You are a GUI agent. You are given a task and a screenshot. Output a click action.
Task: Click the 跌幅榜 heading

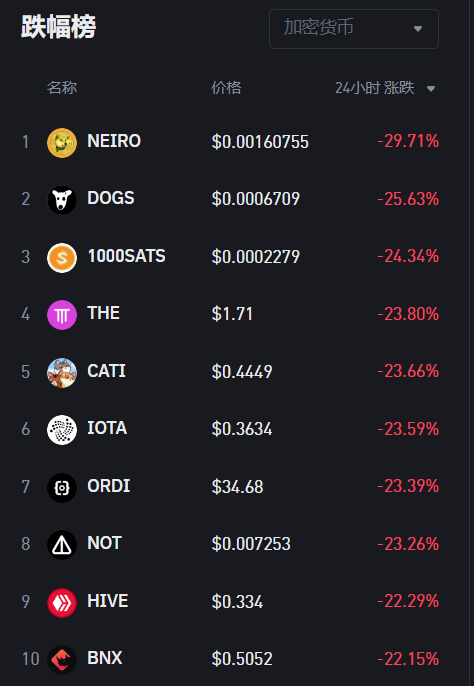point(59,27)
